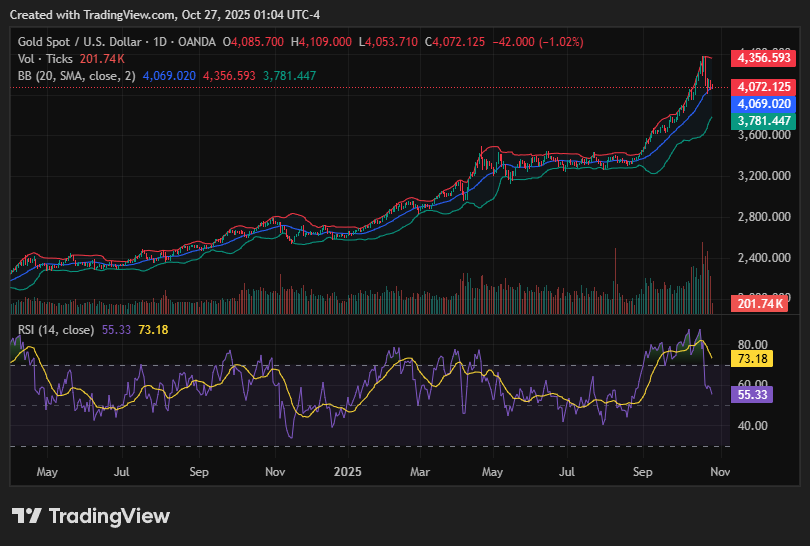Select the Gold Spot / U.S. Dollar symbol title
810x546 pixels.
pyautogui.click(x=80, y=42)
